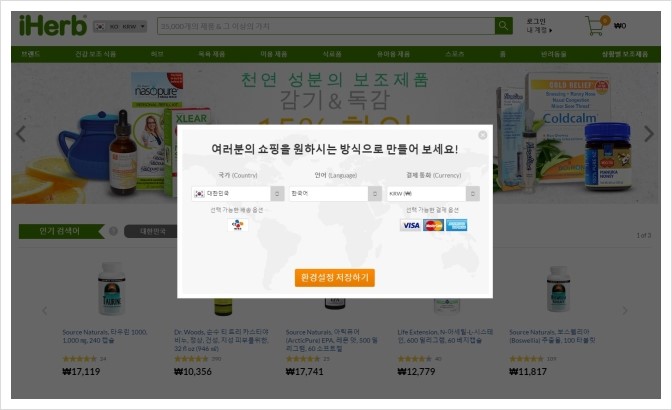672x410 pixels.
Task: Click star rating for Boswellia product
Action: 526,359
